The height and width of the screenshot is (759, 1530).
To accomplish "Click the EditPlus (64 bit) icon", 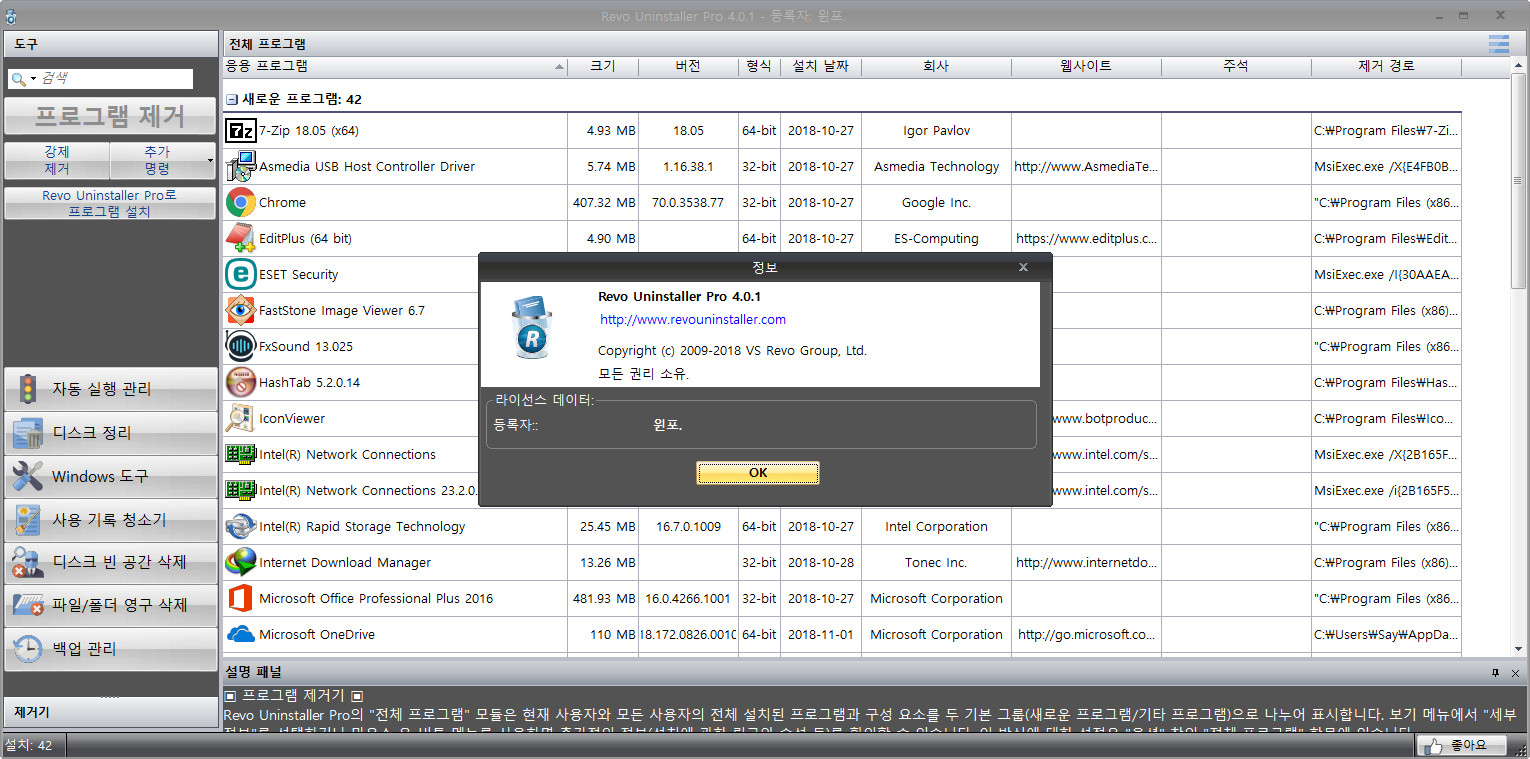I will click(240, 238).
